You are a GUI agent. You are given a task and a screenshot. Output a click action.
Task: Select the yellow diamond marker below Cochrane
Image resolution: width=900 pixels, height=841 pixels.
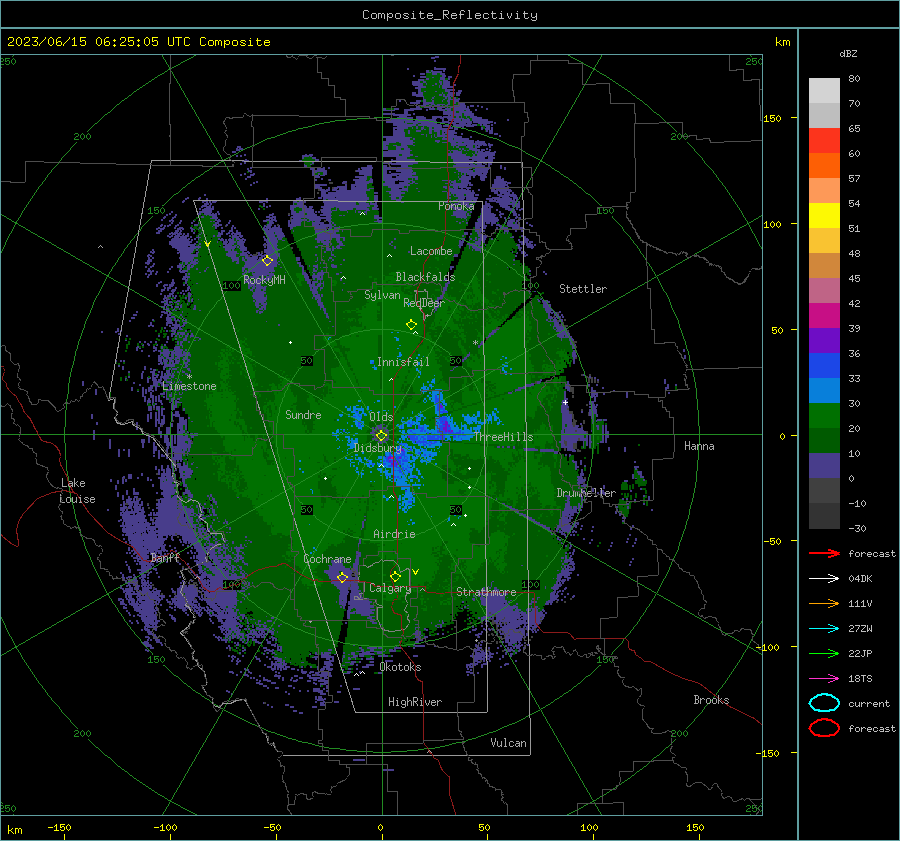(x=342, y=577)
